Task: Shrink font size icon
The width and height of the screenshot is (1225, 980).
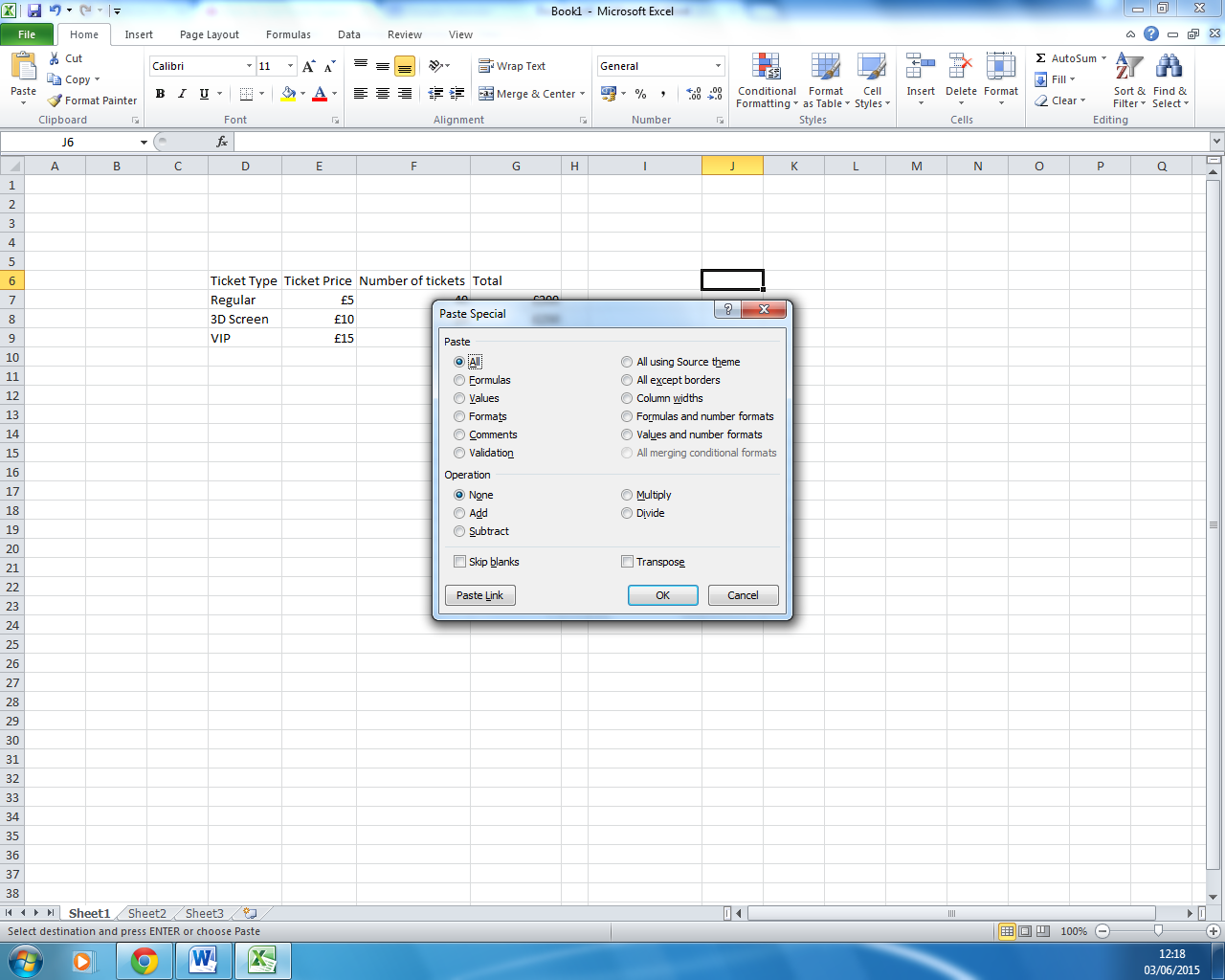Action: (329, 66)
